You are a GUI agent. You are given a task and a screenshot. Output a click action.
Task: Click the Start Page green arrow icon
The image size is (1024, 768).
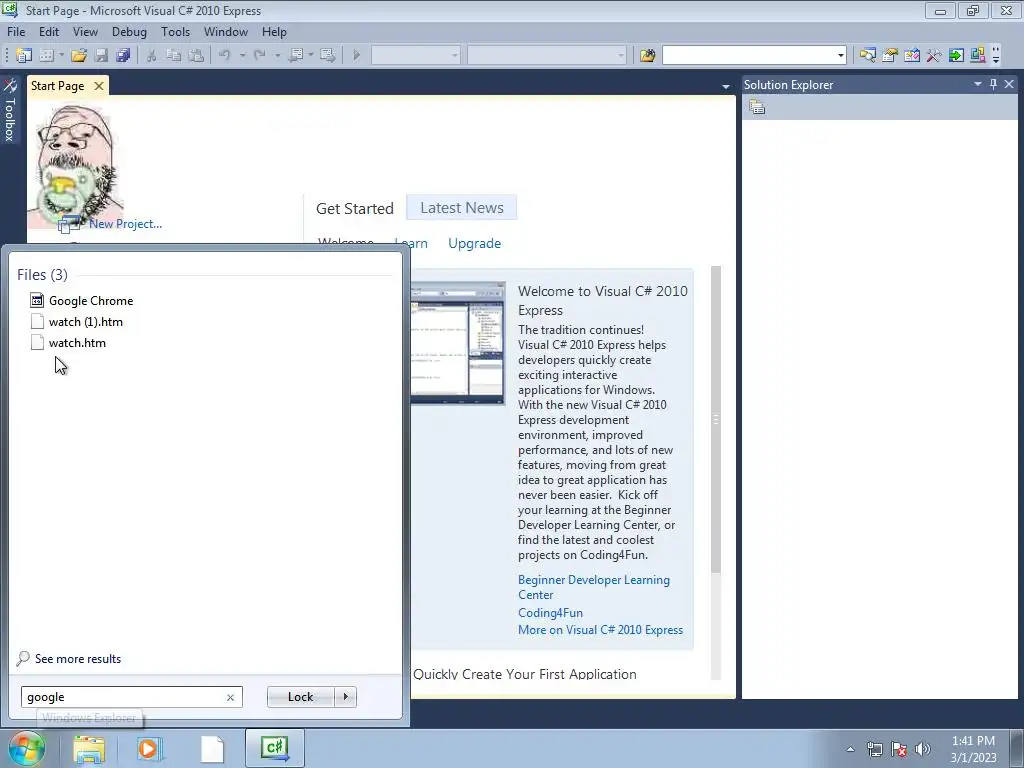click(956, 56)
